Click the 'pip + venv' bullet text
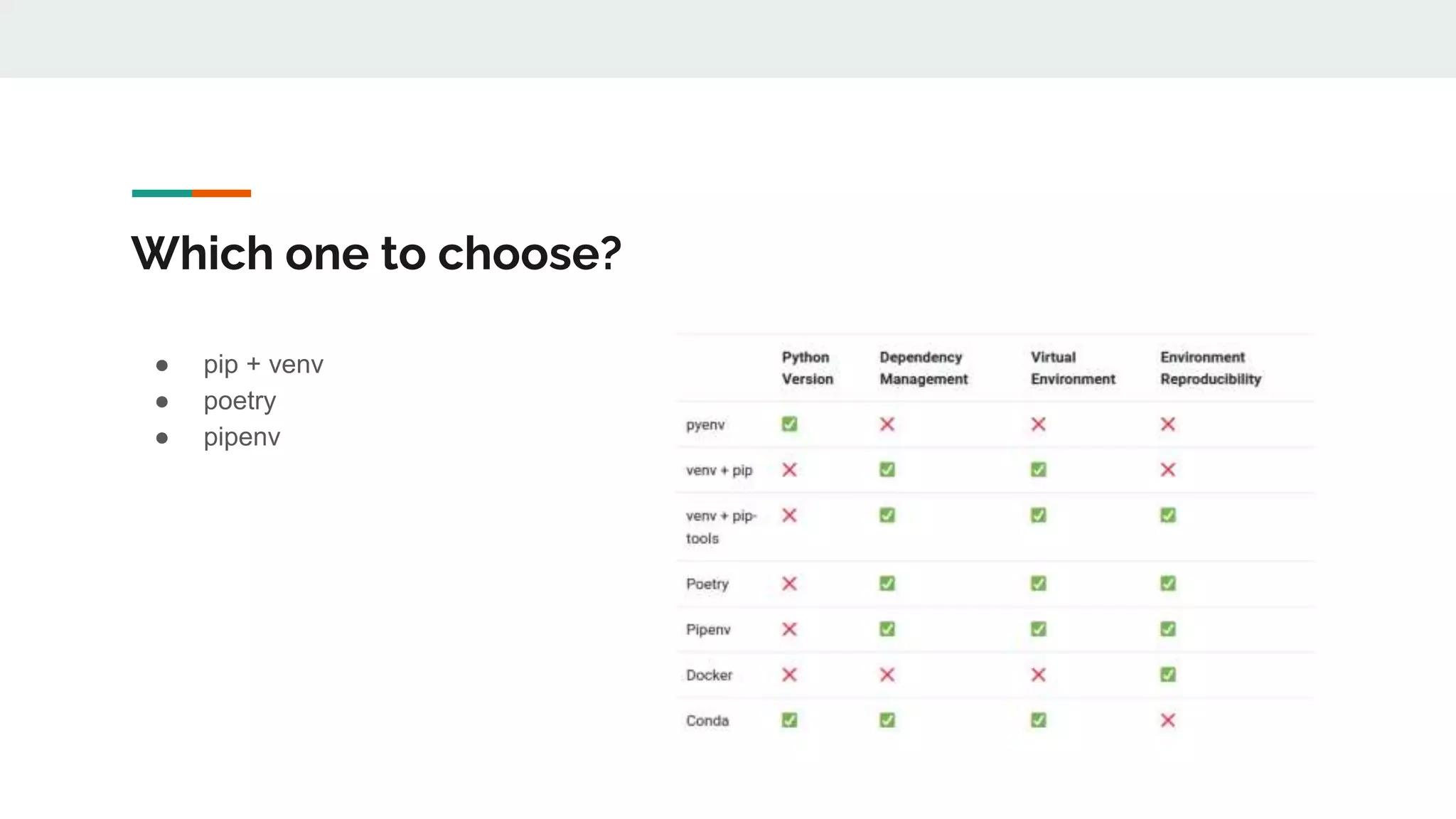Screen dimensions: 1456x819 coord(263,365)
